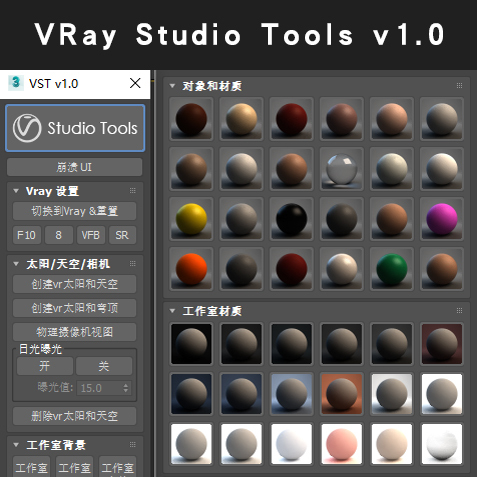Pick the pink sphere studio material

[x=342, y=444]
